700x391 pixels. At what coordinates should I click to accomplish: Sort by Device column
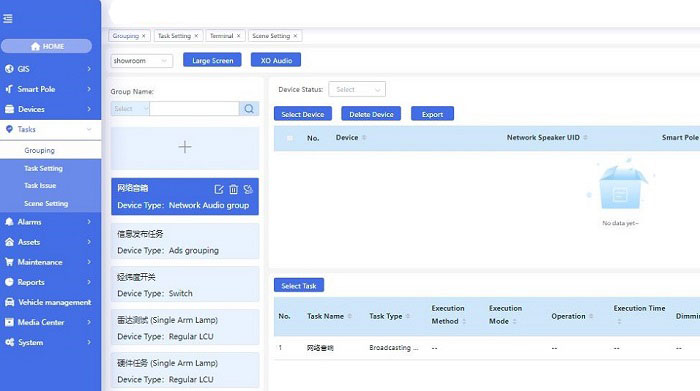[364, 137]
